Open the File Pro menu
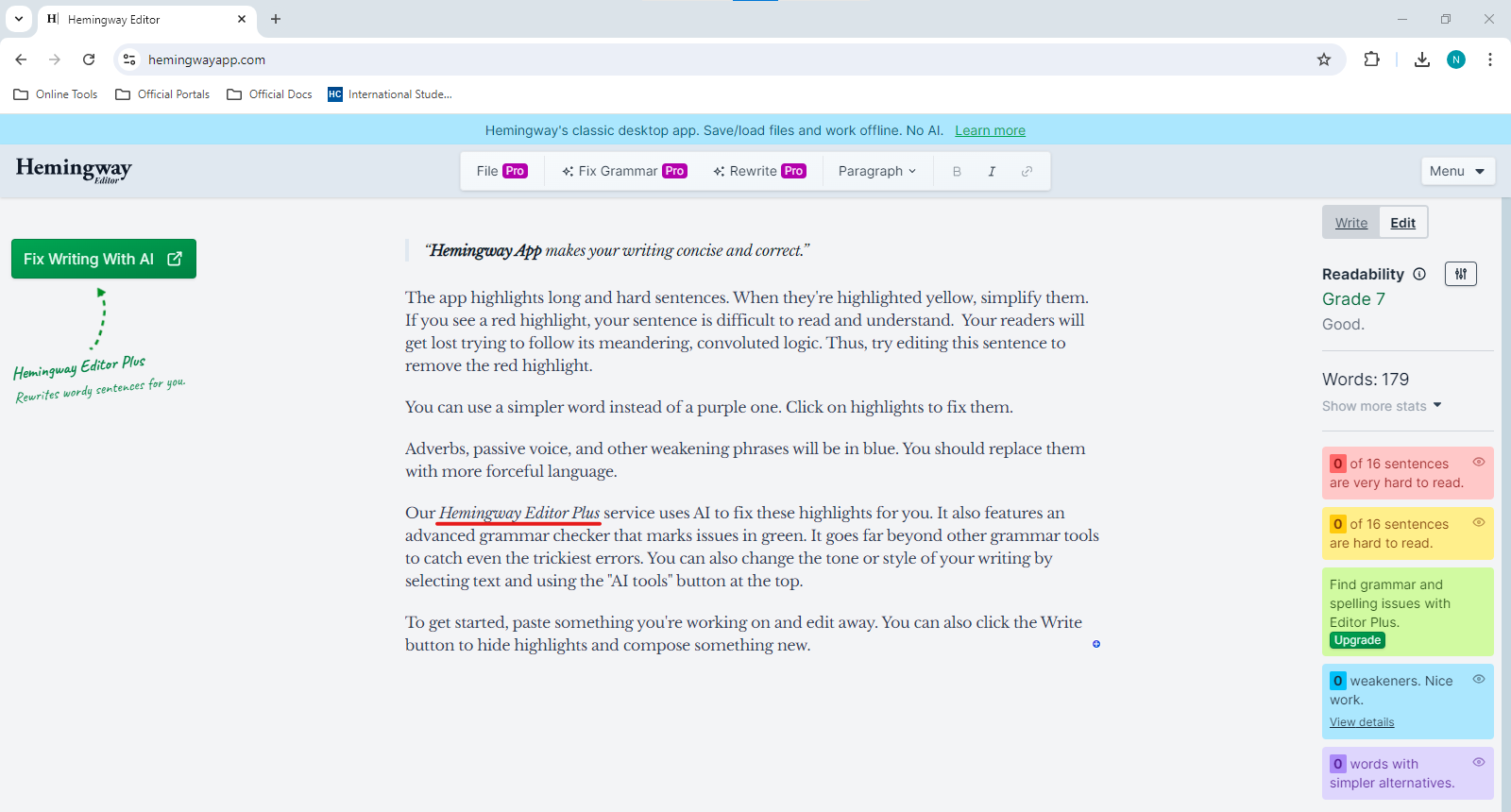Image resolution: width=1511 pixels, height=812 pixels. (x=501, y=171)
